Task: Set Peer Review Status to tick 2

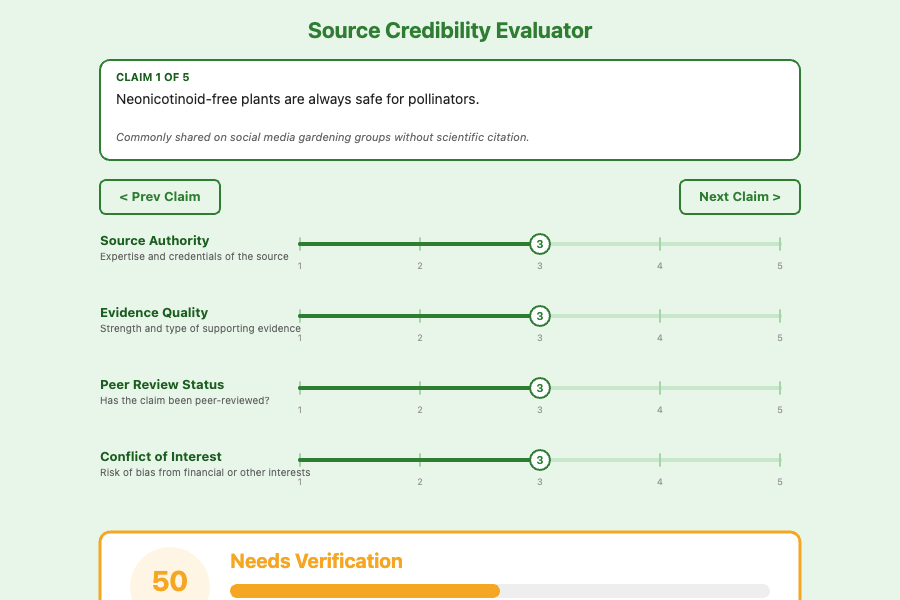Action: pyautogui.click(x=420, y=388)
